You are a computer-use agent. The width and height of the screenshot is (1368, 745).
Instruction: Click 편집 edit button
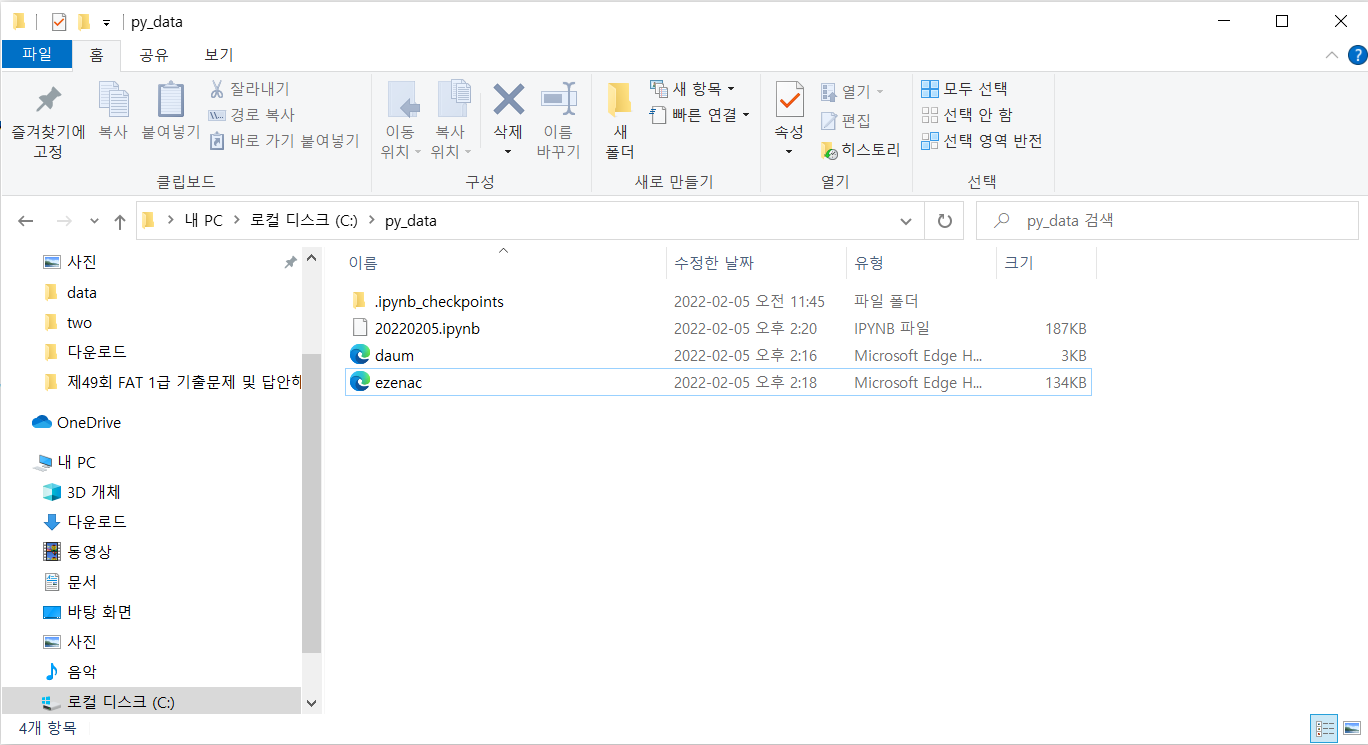click(x=845, y=121)
